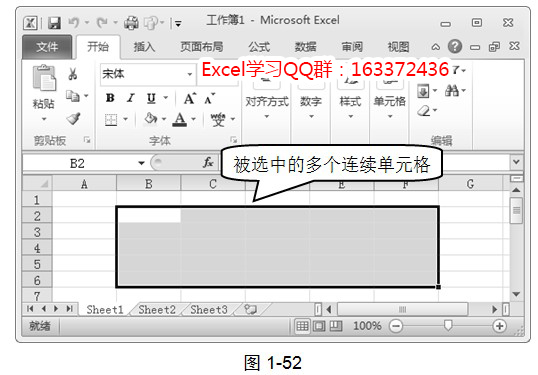
Task: Toggle Bold formatting
Action: [110, 98]
